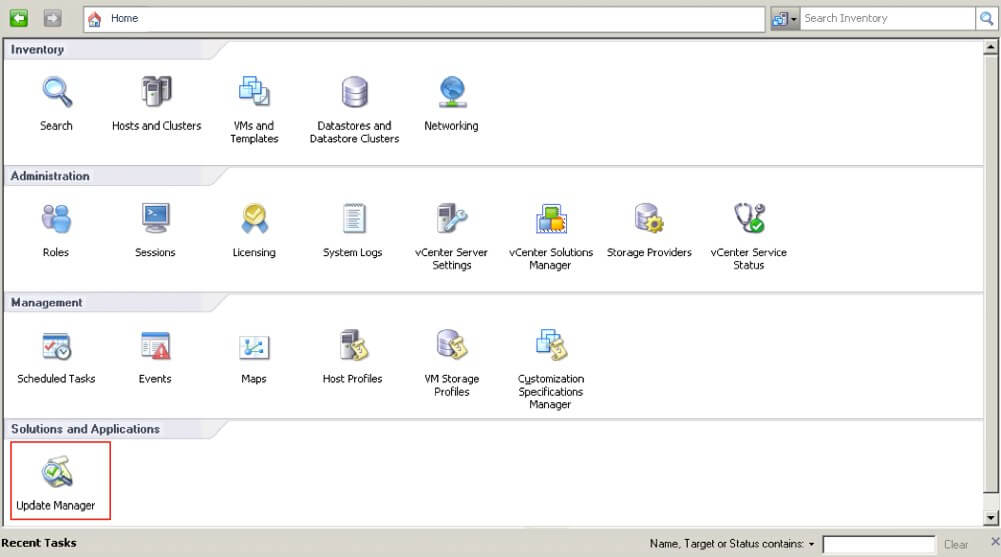Click scrollbar down arrow
Screen dimensions: 1001x557
pos(991,518)
